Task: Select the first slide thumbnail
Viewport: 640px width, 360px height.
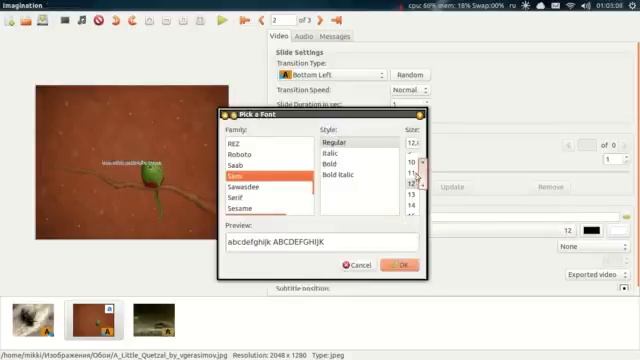Action: 33,320
